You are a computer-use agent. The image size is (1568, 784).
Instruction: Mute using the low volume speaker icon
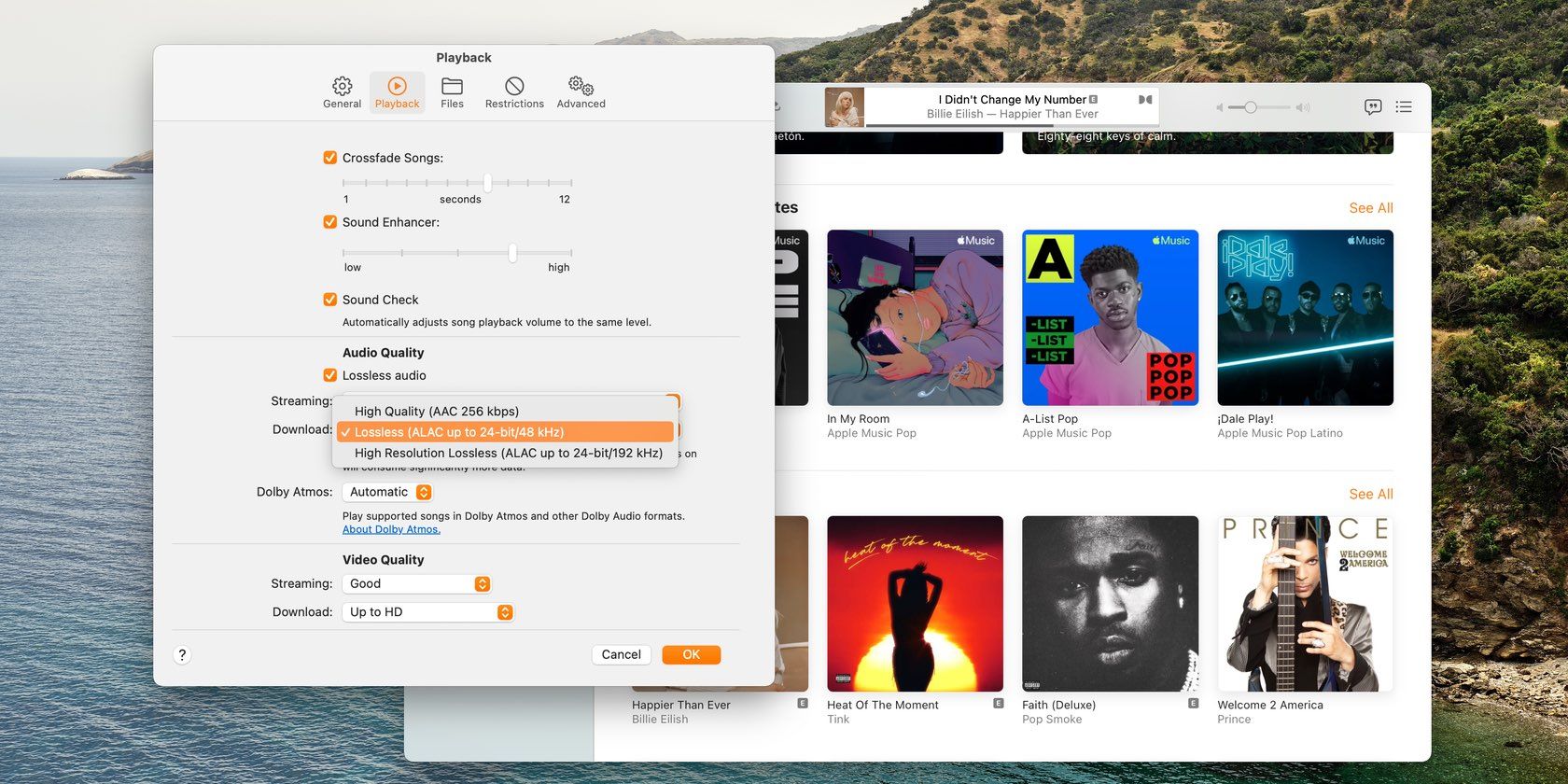point(1219,107)
